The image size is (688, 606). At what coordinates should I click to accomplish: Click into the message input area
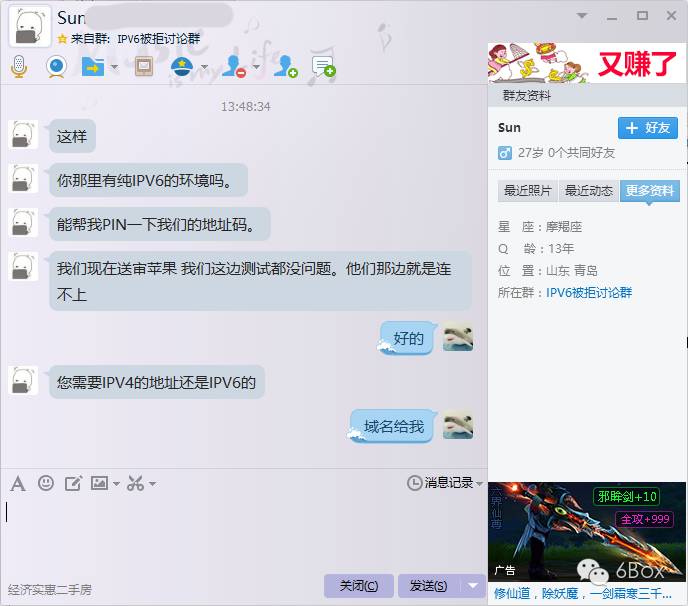pyautogui.click(x=244, y=533)
